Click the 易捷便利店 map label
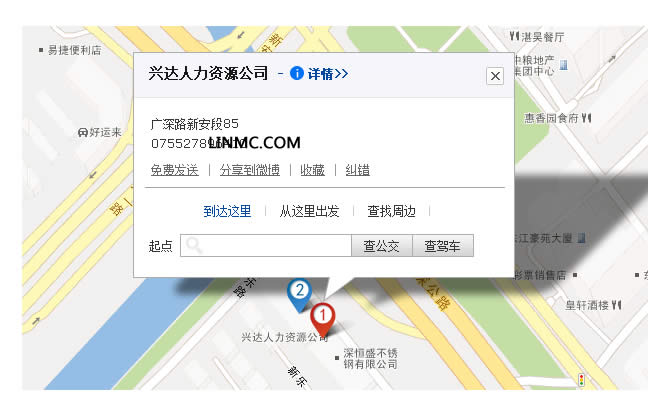This screenshot has height=416, width=670. tap(74, 50)
